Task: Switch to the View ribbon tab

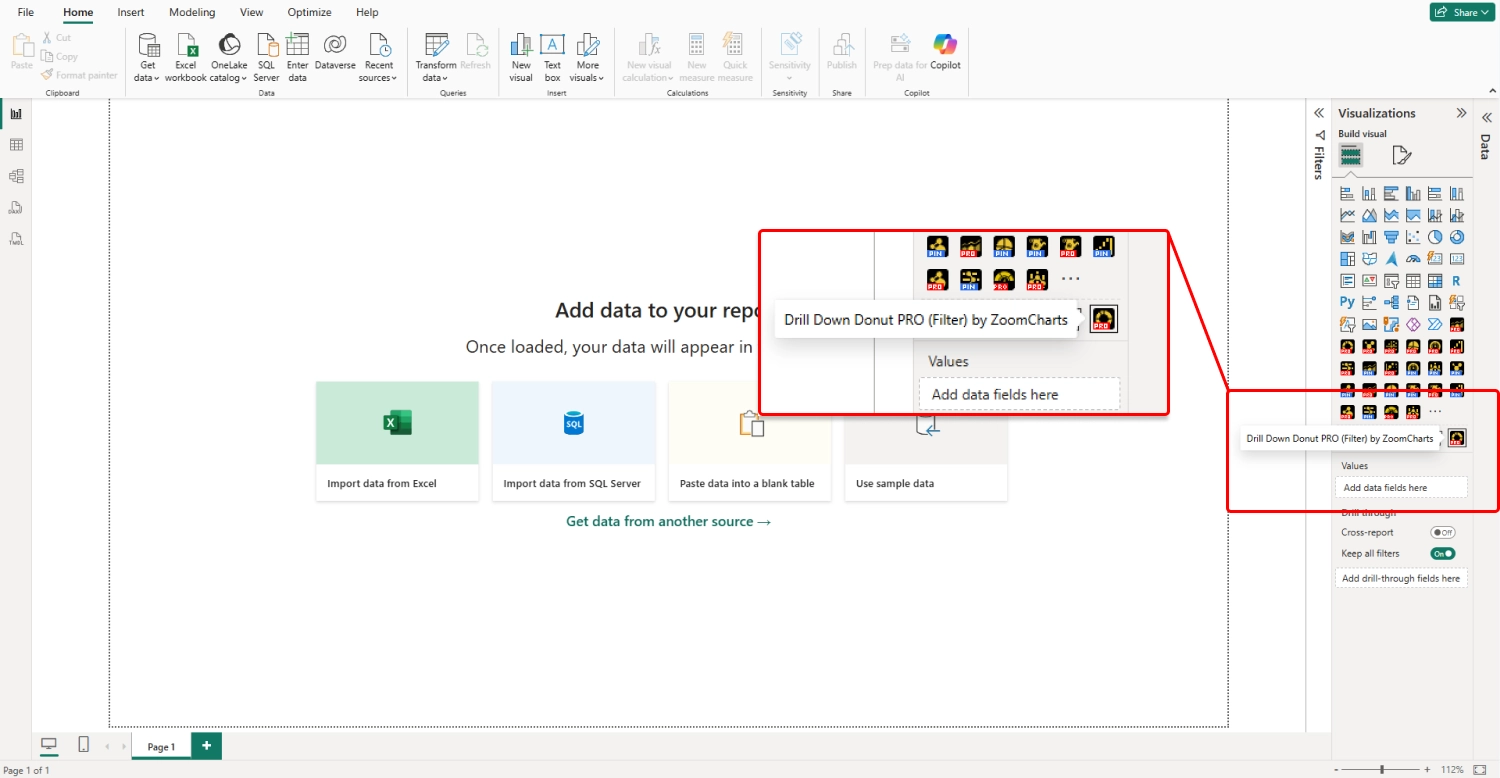Action: click(252, 12)
